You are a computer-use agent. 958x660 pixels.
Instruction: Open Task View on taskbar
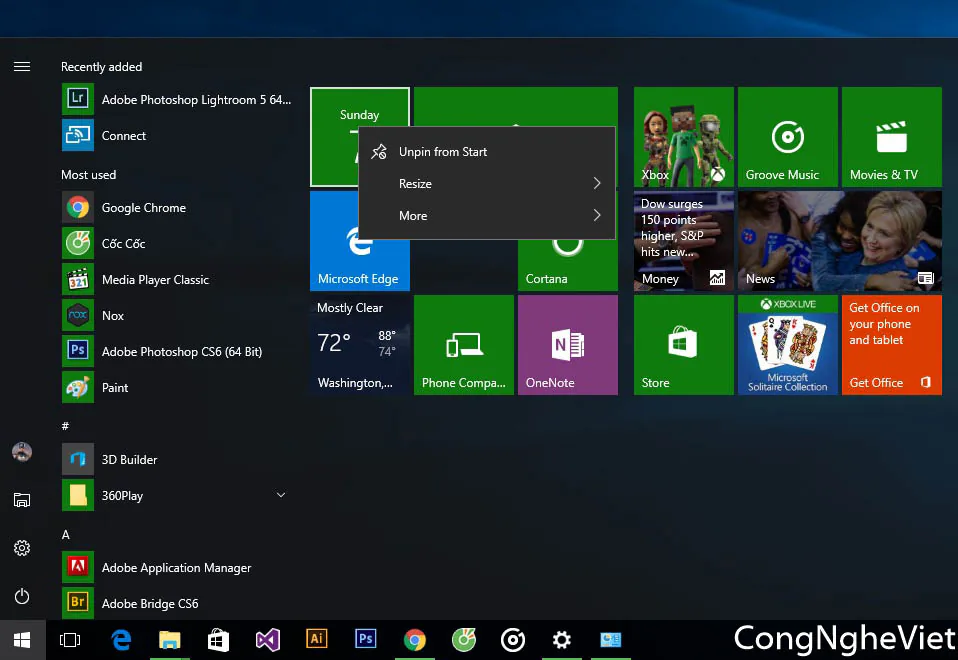pyautogui.click(x=70, y=640)
